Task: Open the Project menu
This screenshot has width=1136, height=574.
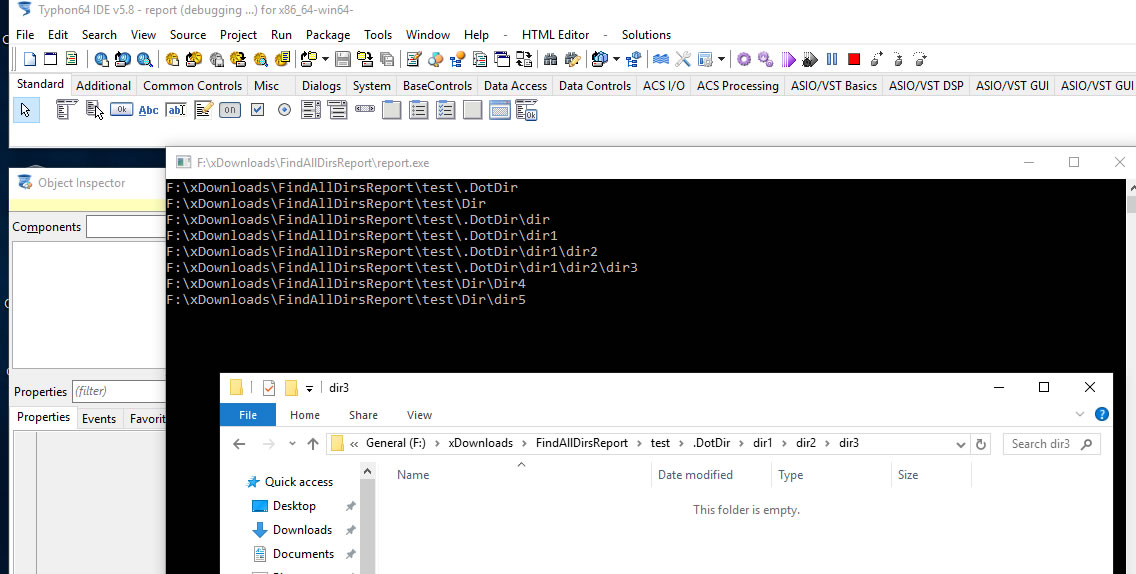Action: click(238, 35)
